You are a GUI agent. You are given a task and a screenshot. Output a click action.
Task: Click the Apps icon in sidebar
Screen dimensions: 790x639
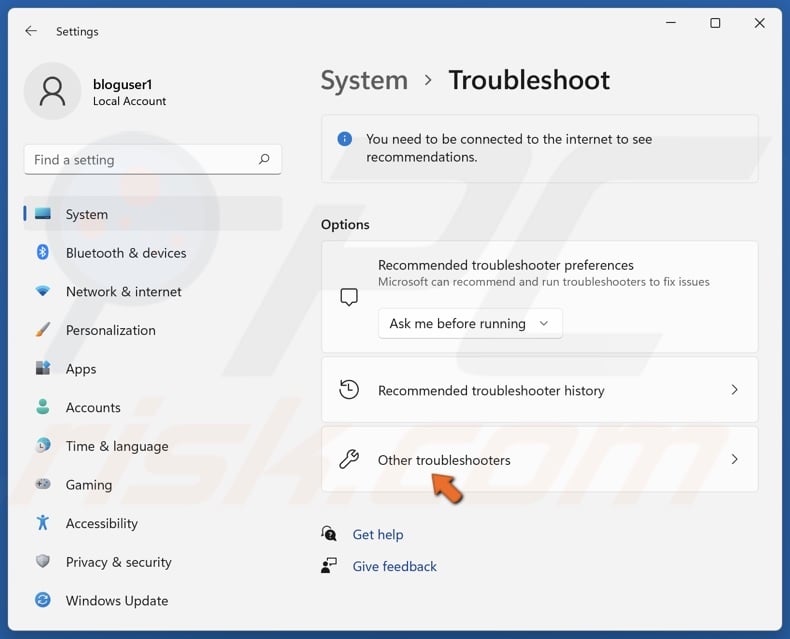[43, 368]
